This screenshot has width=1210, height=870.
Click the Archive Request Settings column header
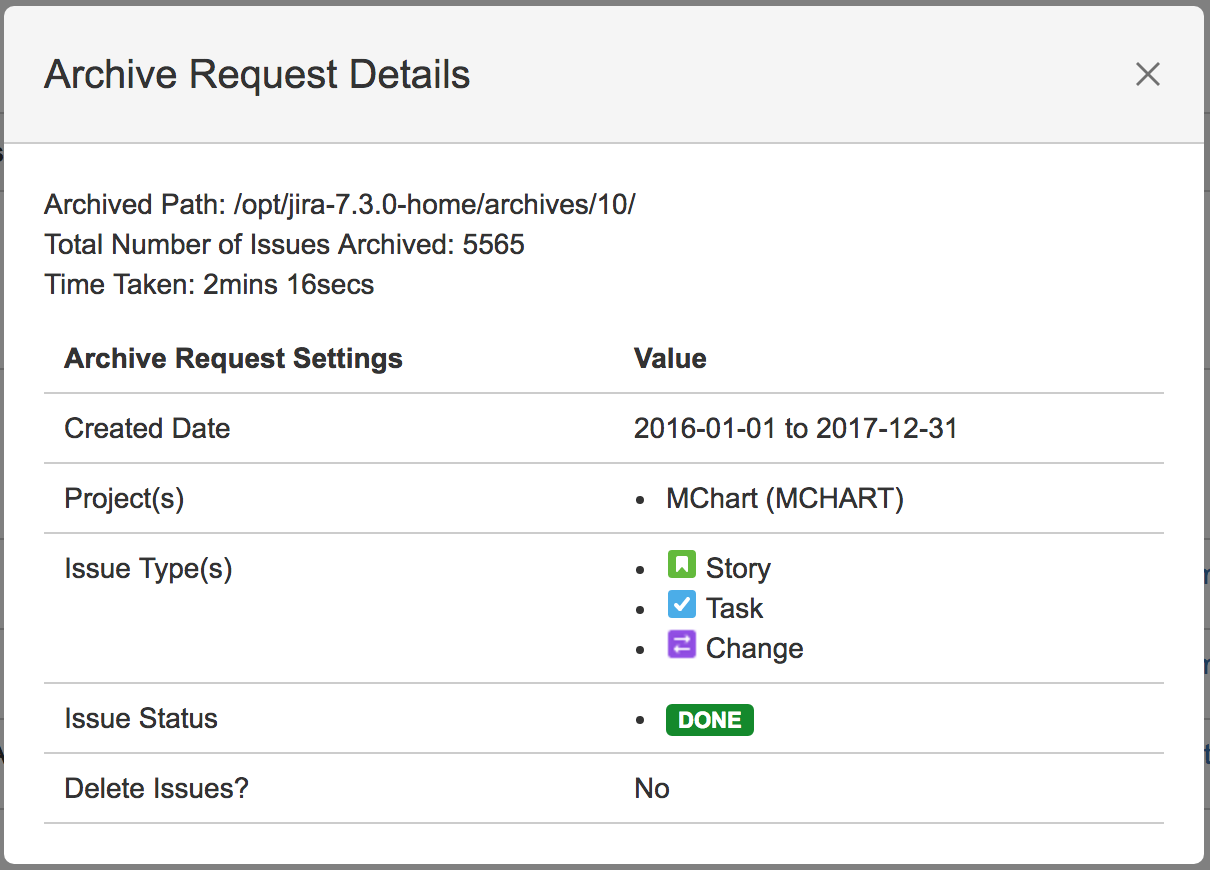[233, 359]
